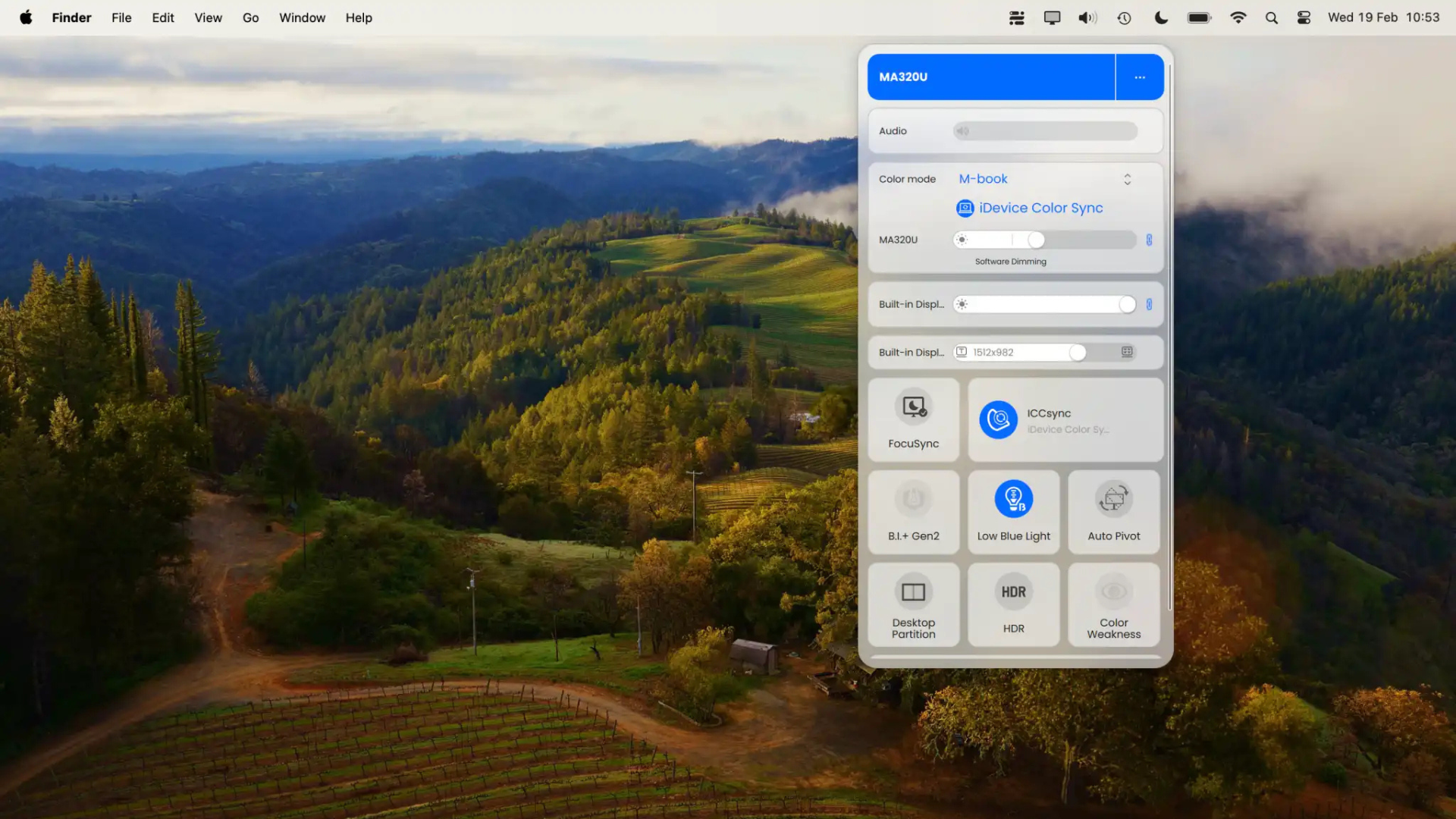The width and height of the screenshot is (1456, 819).
Task: Open the three-dot menu beside MA320U
Action: 1139,77
